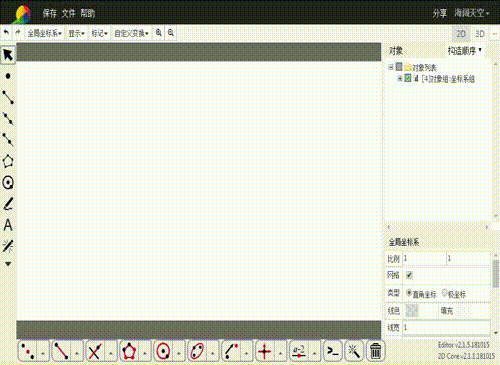500x365 pixels.
Task: Choose the red polygon tool in bottom toolbar
Action: click(x=129, y=351)
